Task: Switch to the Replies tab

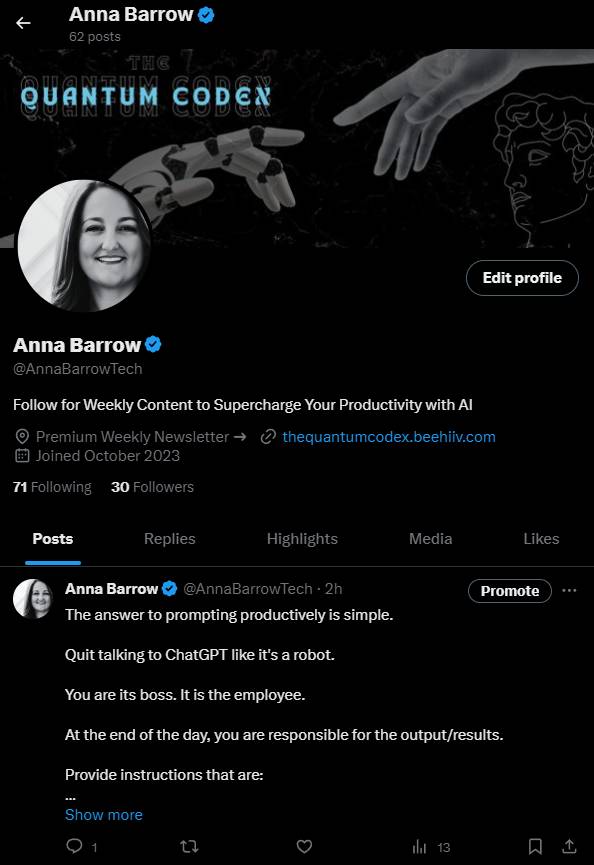Action: coord(169,538)
